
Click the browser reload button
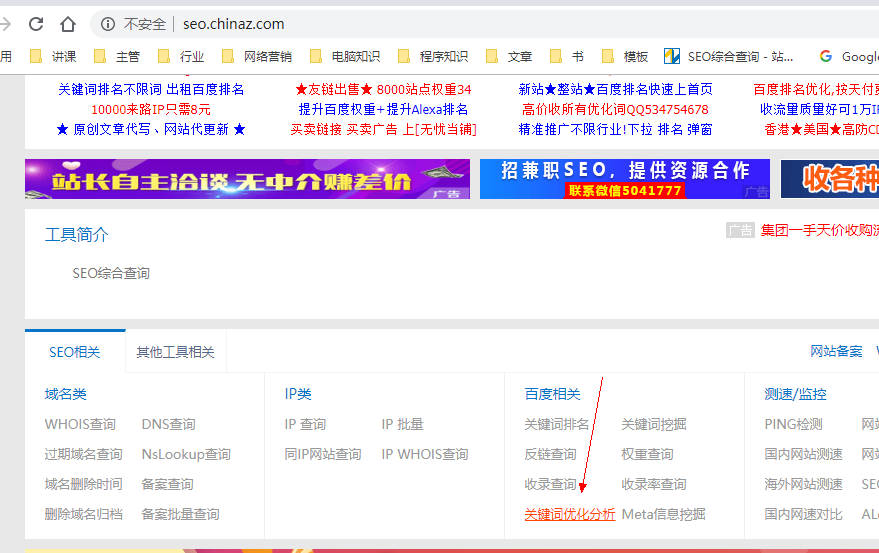[36, 23]
